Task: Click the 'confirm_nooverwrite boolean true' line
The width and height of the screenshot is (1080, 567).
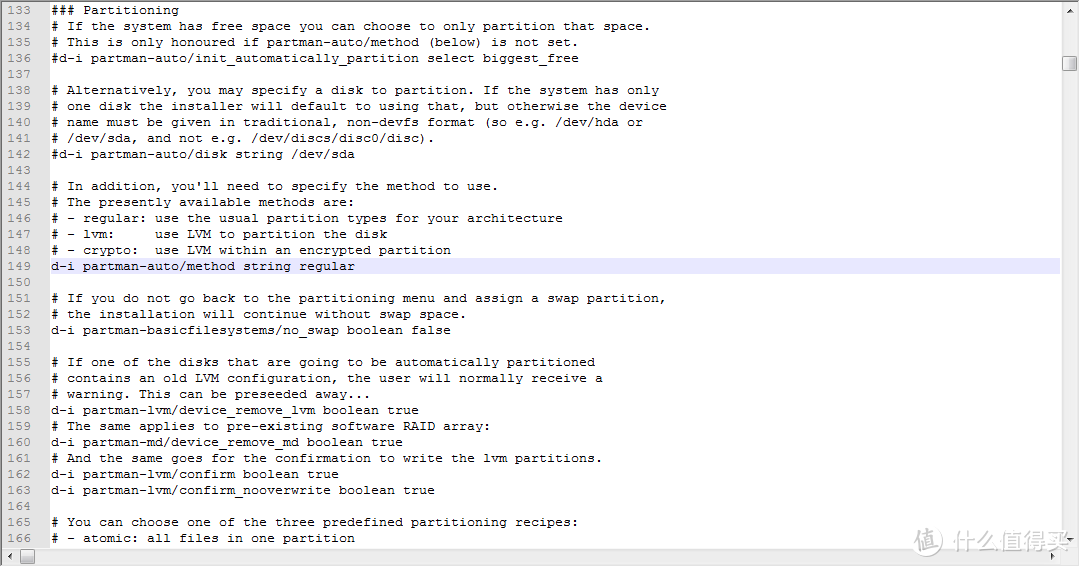Action: pos(242,490)
